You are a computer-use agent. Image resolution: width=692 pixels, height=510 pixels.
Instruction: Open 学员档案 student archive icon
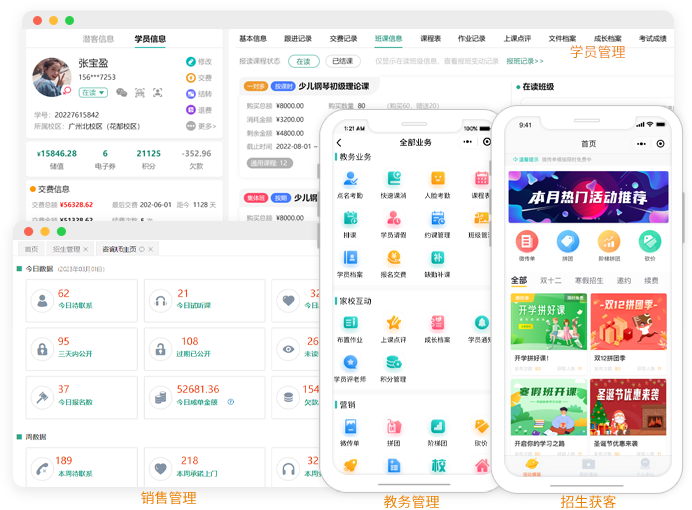[350, 258]
